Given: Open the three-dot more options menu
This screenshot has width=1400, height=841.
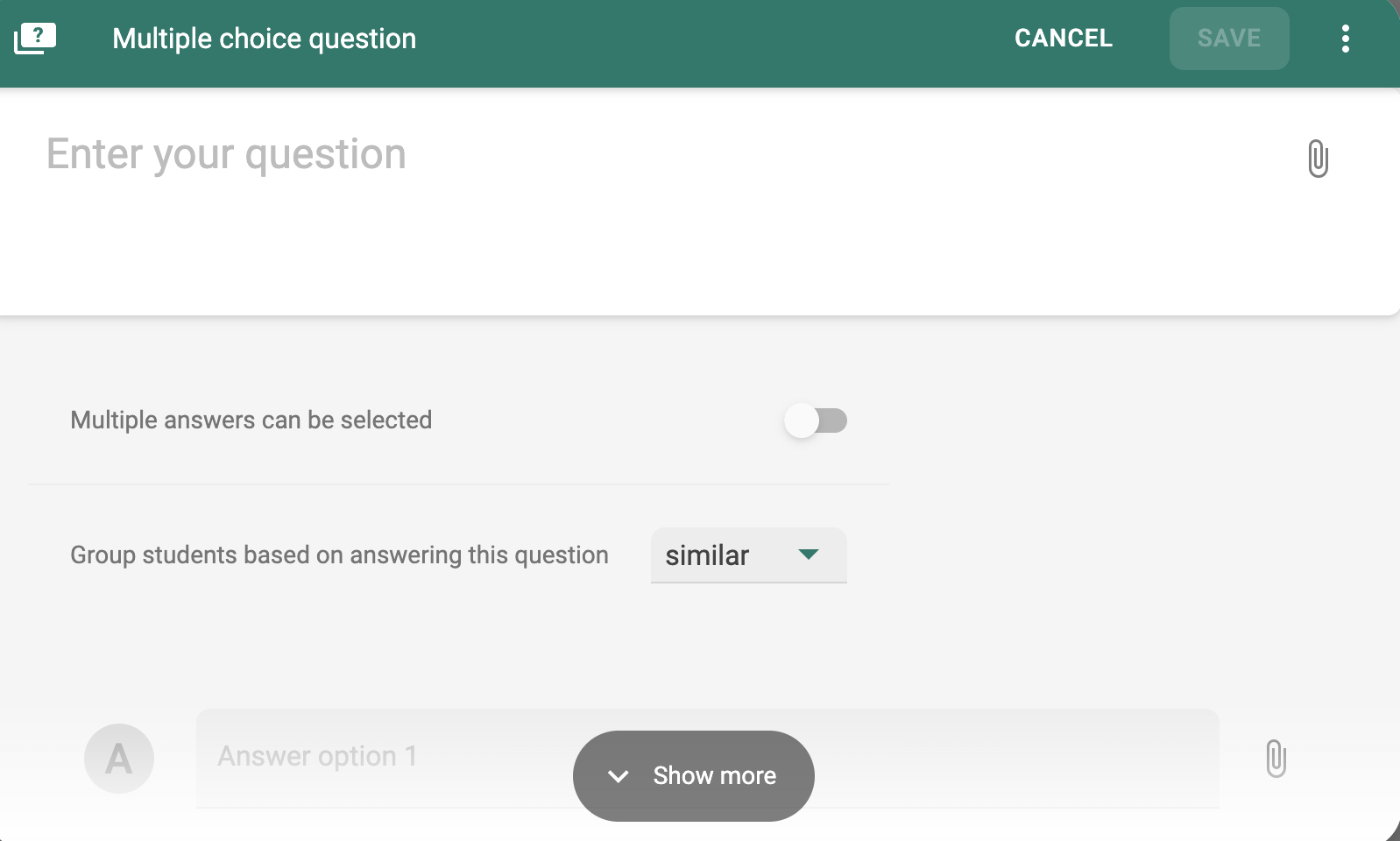Looking at the screenshot, I should 1345,39.
